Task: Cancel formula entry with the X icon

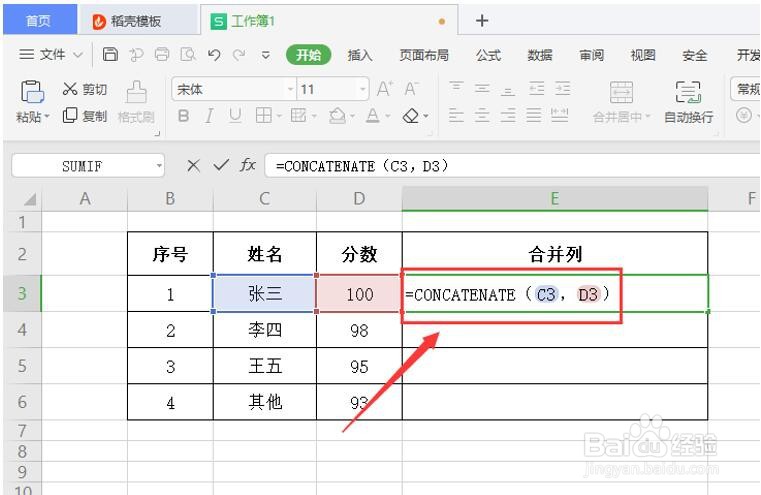Action: [193, 166]
